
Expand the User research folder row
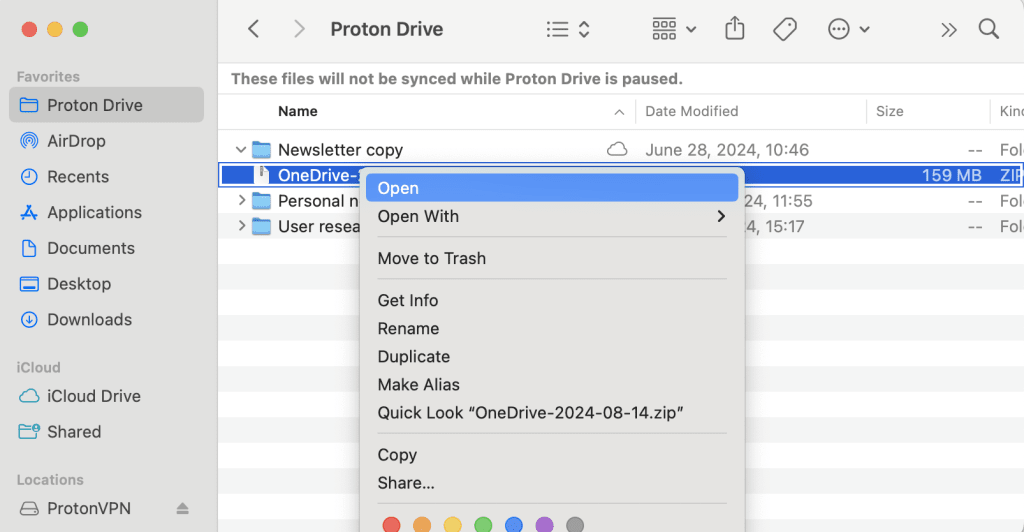pos(242,226)
